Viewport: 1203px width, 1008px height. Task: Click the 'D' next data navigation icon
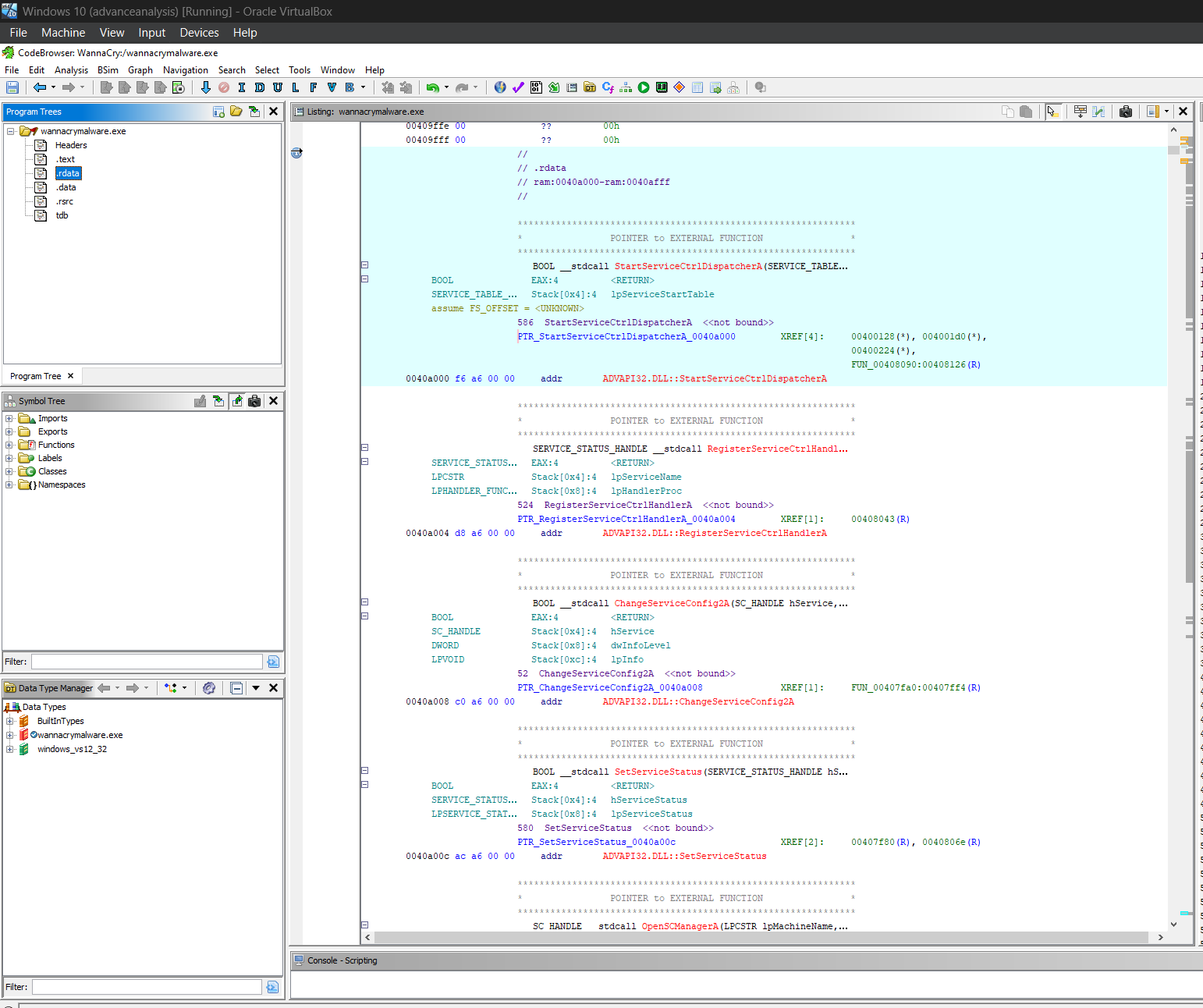[260, 87]
